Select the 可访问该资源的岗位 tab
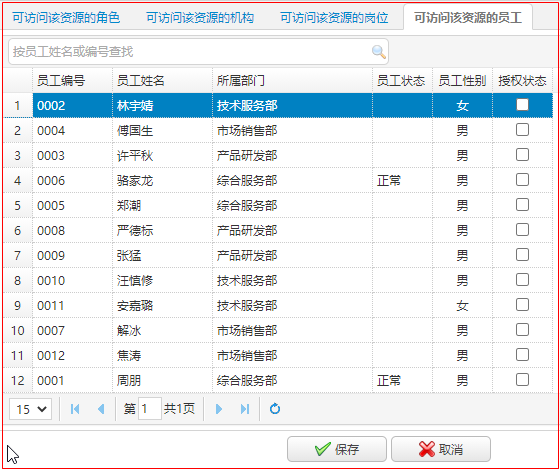 pyautogui.click(x=334, y=18)
